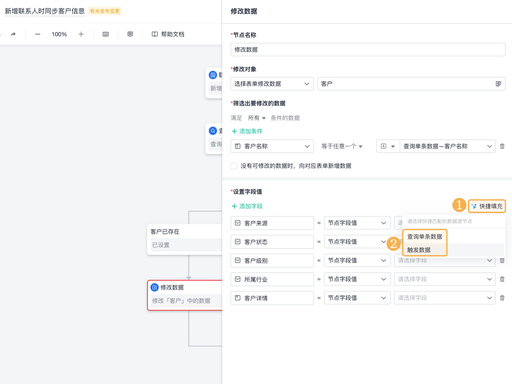Image resolution: width=512 pixels, height=384 pixels.
Task: Open the 等于任意一个 operator dropdown
Action: 342,146
